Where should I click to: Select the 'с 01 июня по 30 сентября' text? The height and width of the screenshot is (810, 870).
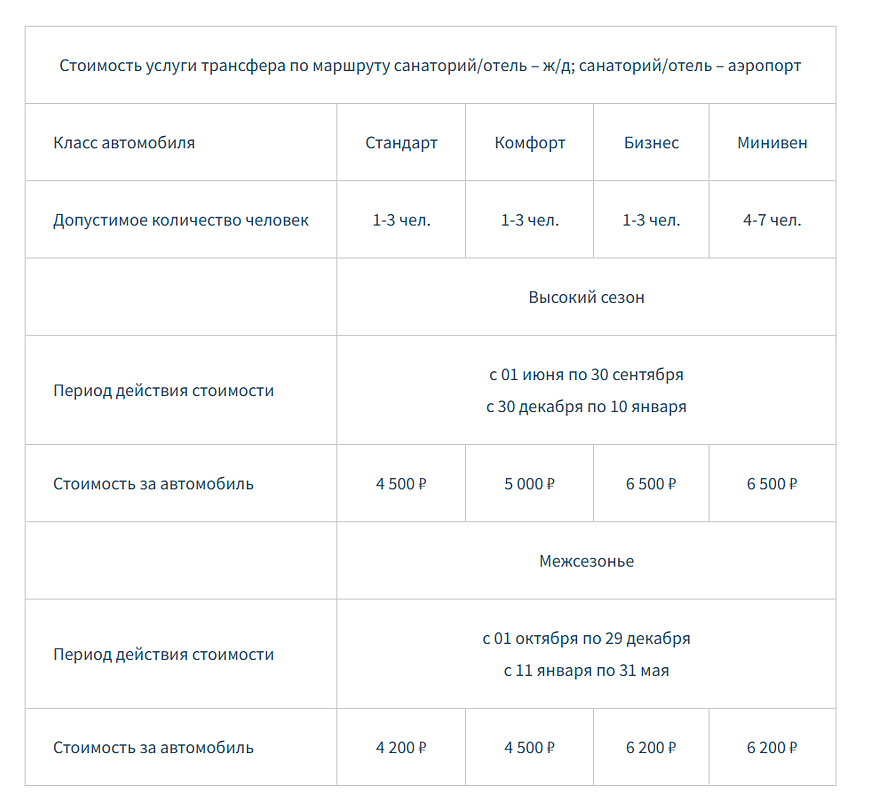click(x=586, y=375)
